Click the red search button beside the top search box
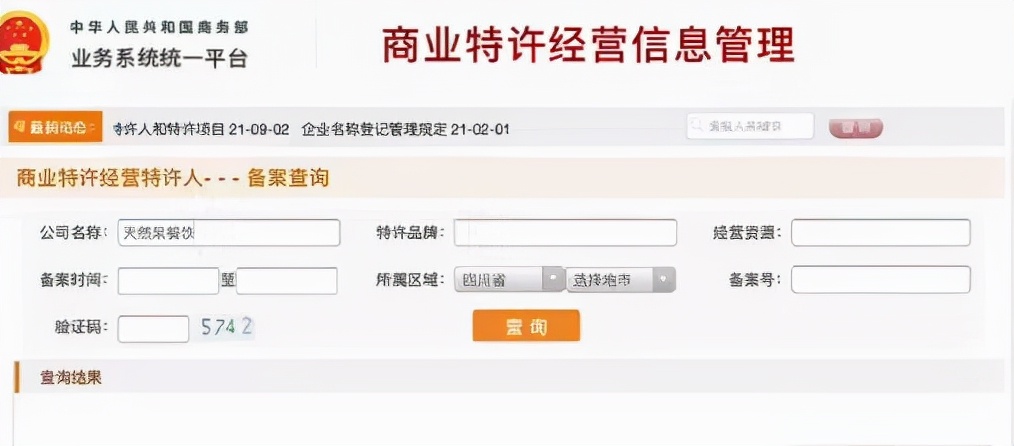 [856, 128]
